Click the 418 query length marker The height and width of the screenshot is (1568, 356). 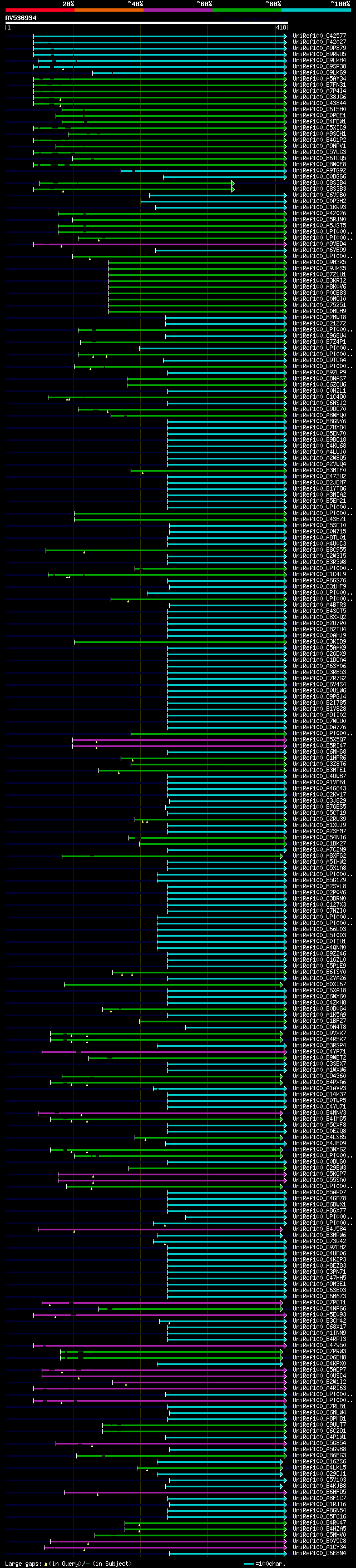(280, 27)
